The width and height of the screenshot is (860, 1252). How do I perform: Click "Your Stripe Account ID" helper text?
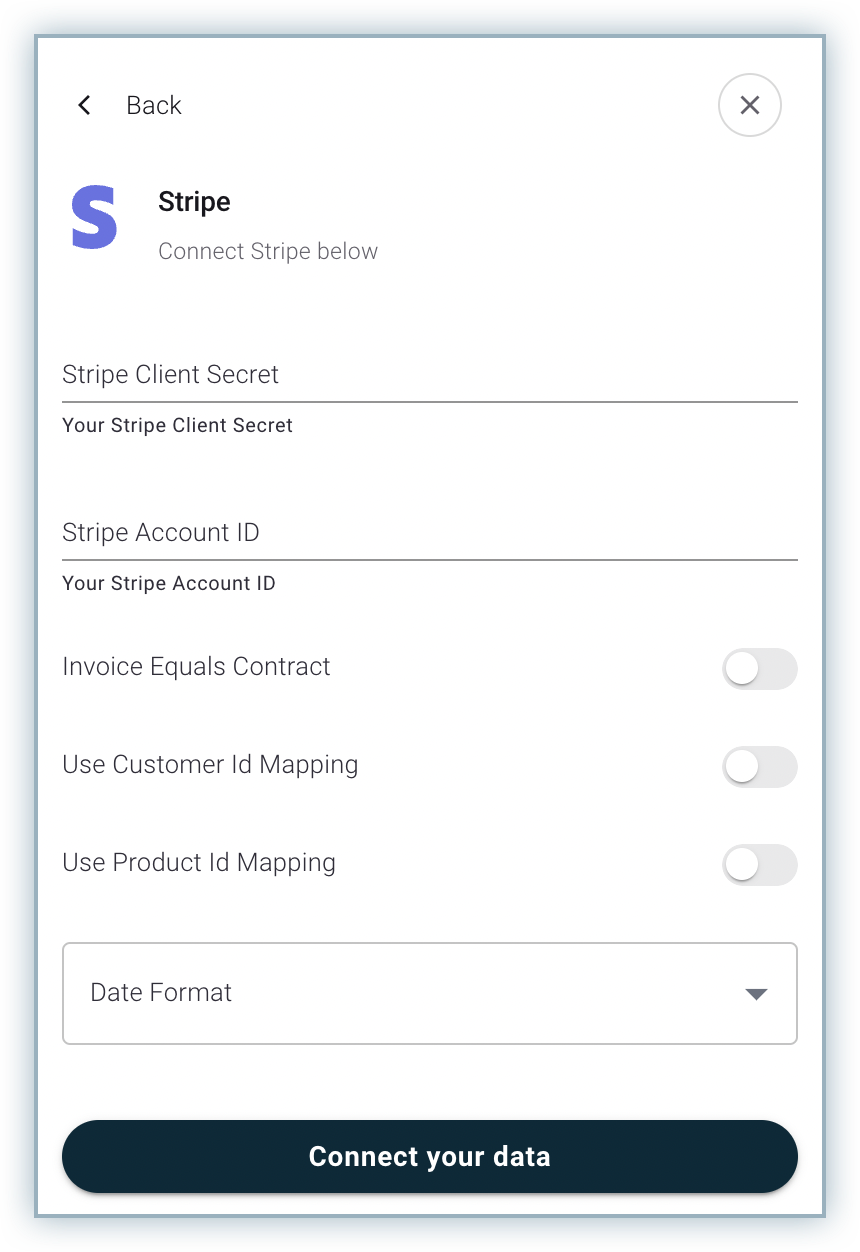coord(168,583)
